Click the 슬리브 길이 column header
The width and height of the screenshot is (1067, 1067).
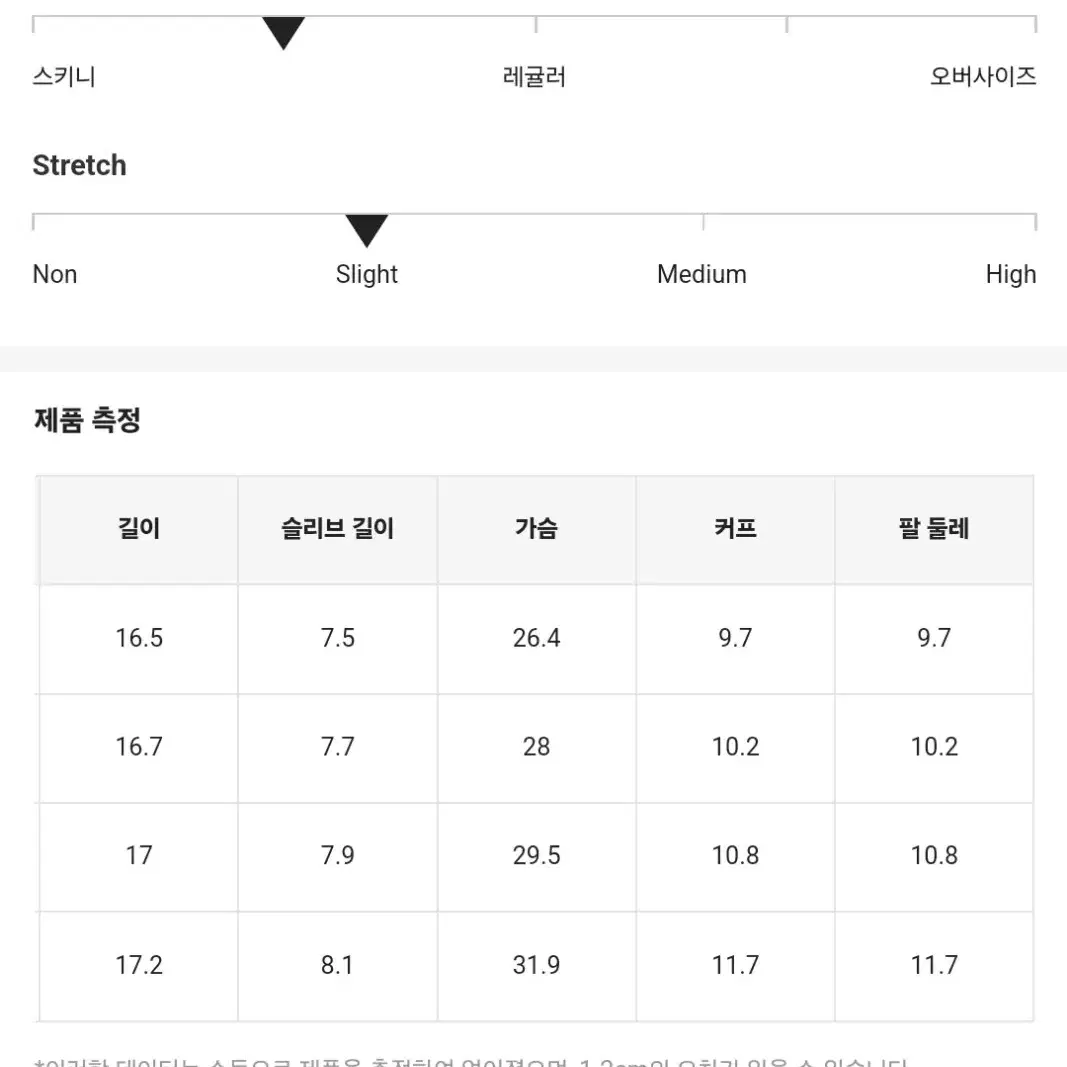tap(338, 529)
